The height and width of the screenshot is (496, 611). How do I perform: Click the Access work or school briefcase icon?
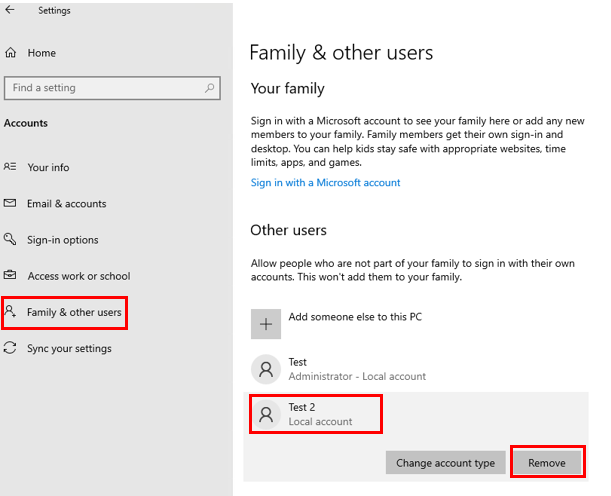click(10, 275)
